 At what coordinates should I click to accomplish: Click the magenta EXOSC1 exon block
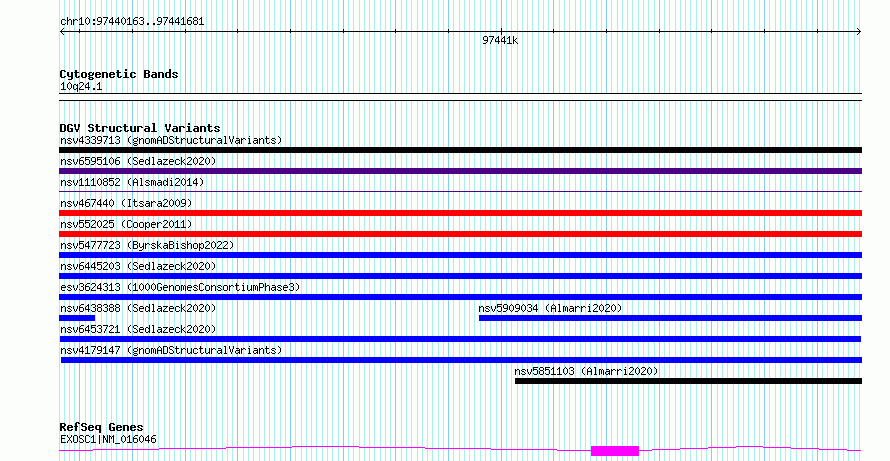615,451
